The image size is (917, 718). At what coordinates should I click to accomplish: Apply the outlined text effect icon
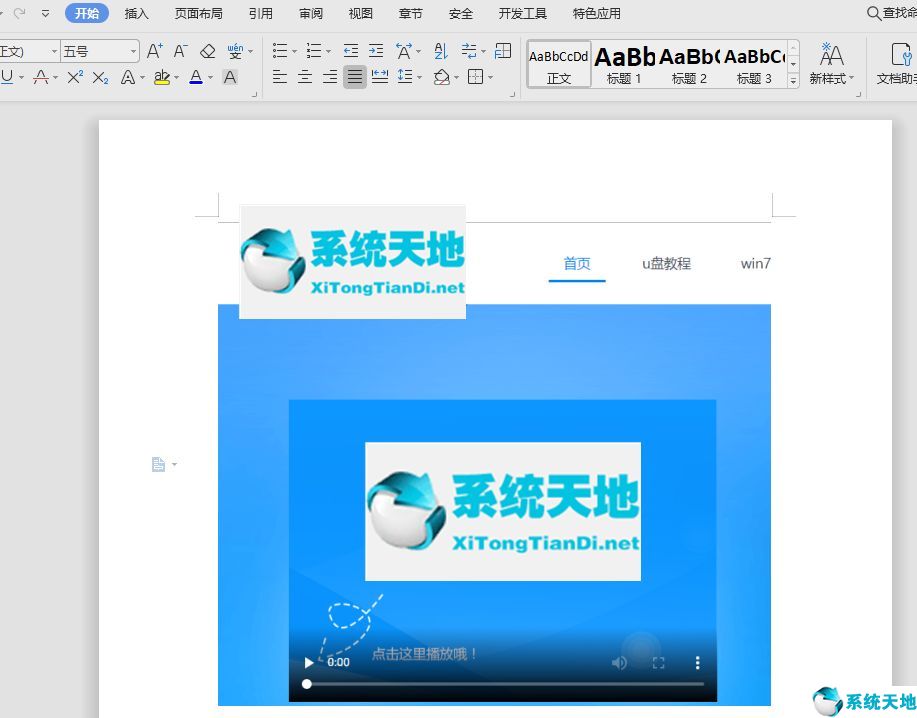click(127, 77)
